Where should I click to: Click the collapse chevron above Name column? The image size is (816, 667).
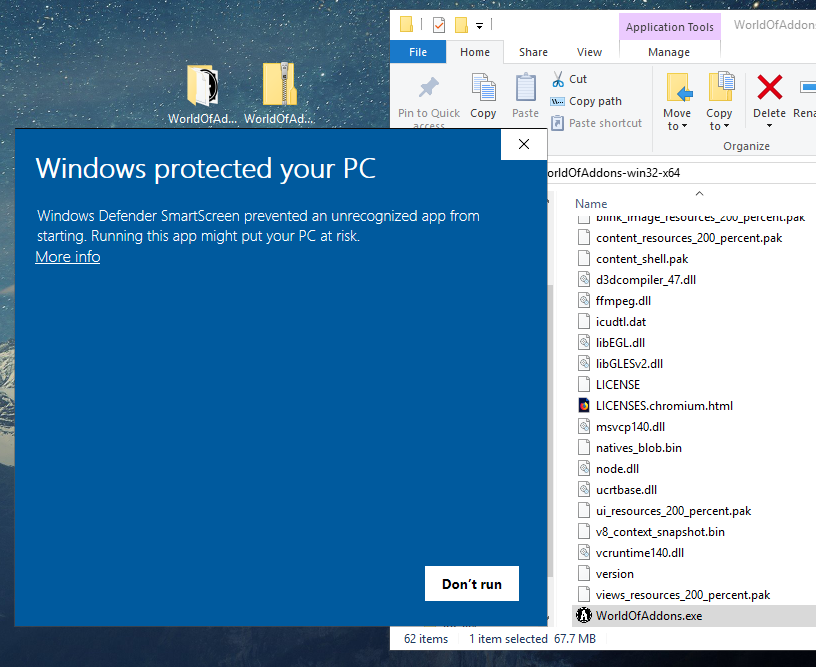[x=699, y=194]
